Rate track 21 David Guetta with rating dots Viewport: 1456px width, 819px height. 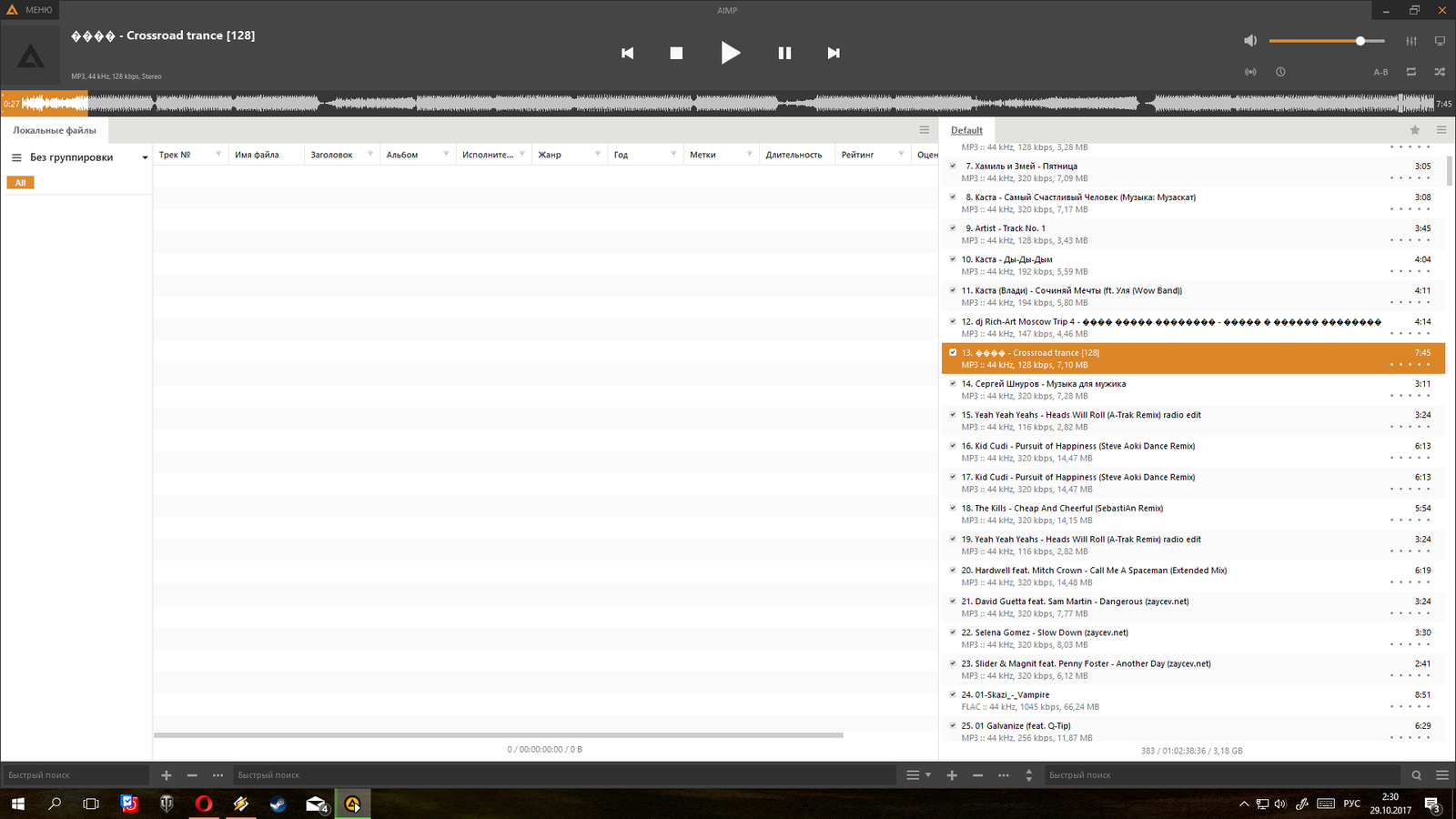click(x=1410, y=613)
